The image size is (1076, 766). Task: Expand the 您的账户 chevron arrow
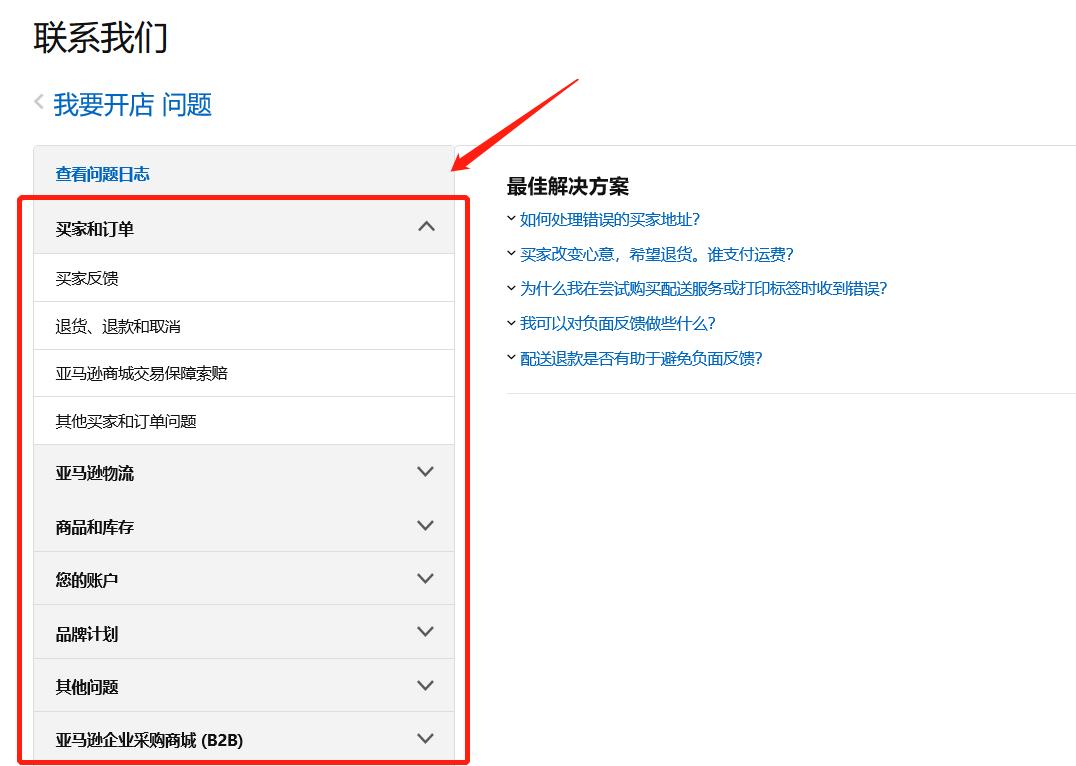426,579
